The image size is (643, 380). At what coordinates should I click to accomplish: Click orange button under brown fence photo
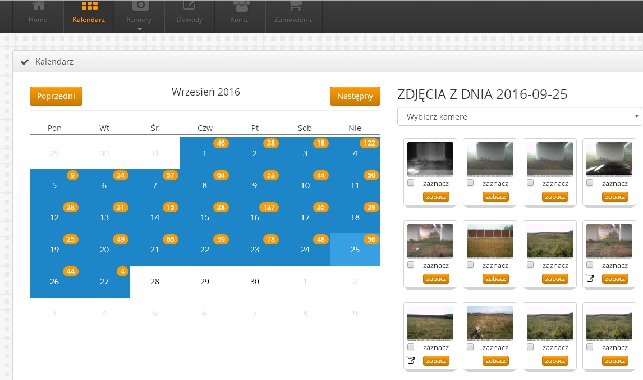click(x=495, y=279)
